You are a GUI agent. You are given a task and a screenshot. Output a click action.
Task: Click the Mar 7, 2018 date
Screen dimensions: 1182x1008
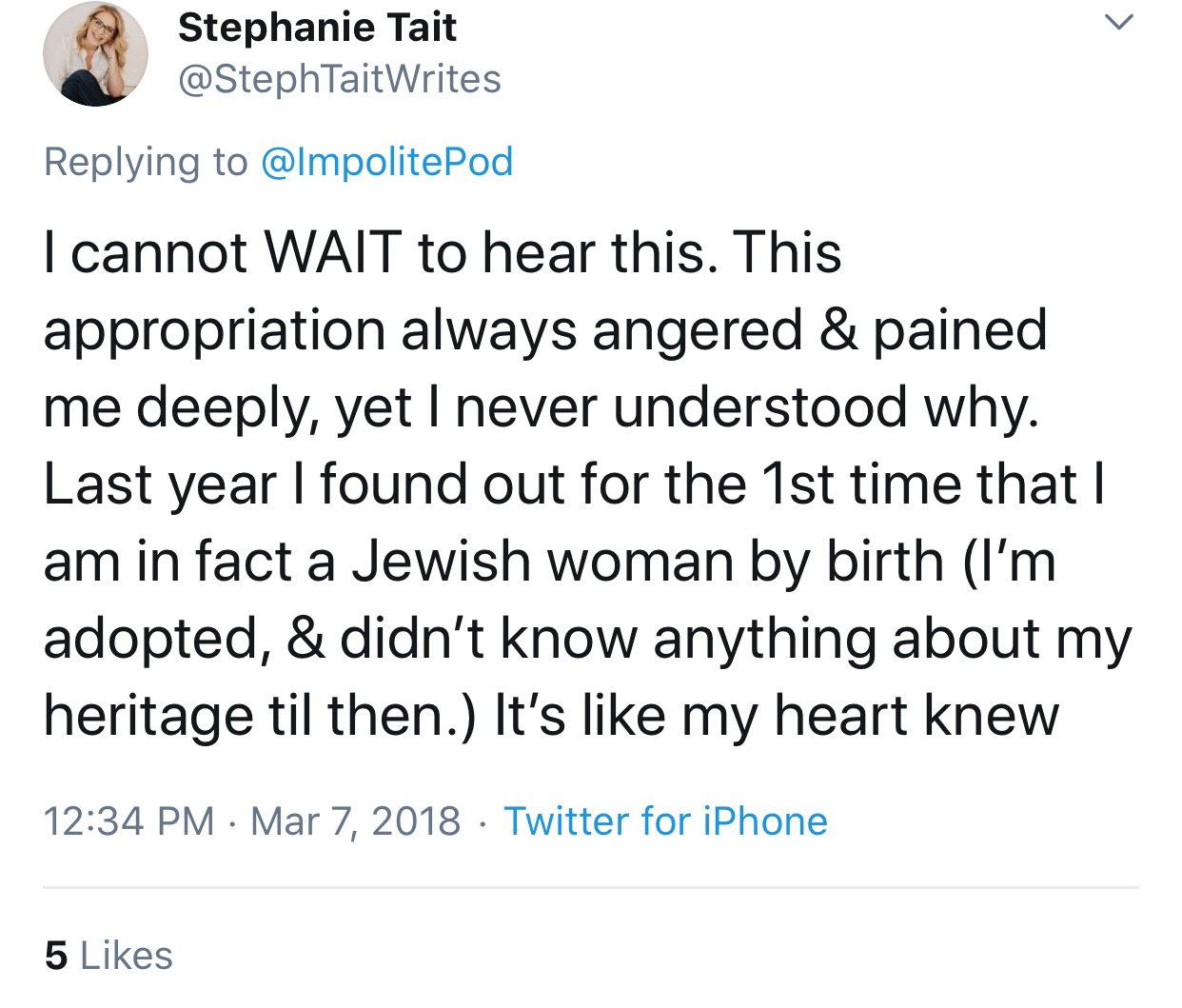(355, 820)
